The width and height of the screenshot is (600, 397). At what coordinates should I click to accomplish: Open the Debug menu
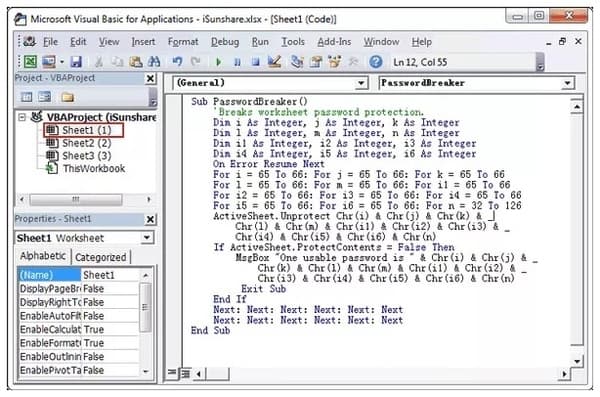pyautogui.click(x=225, y=42)
